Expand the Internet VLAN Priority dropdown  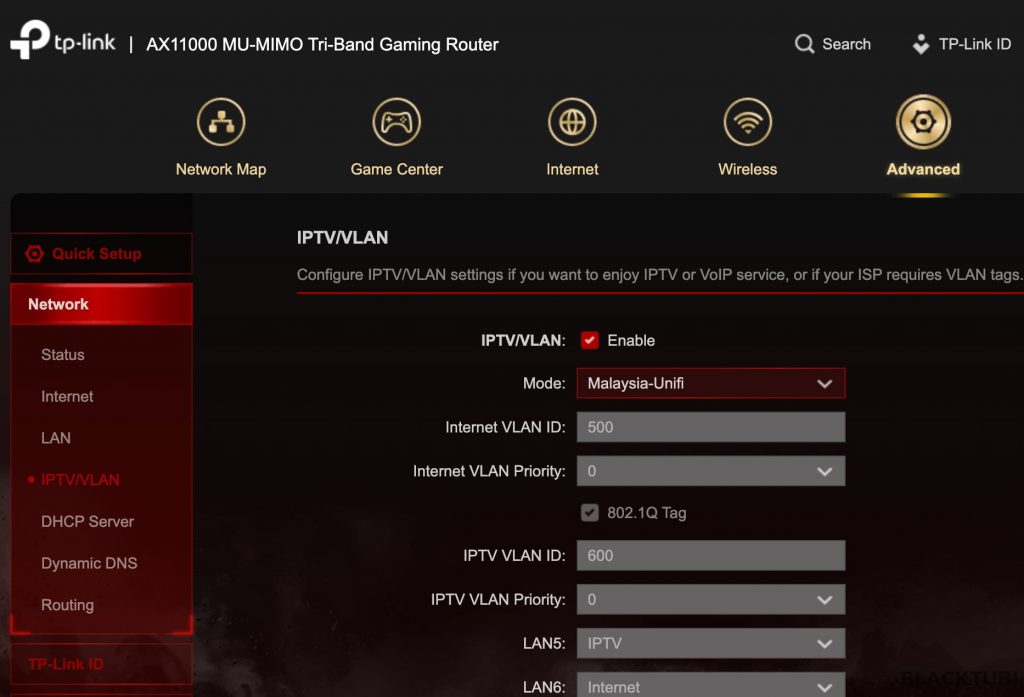tap(711, 471)
